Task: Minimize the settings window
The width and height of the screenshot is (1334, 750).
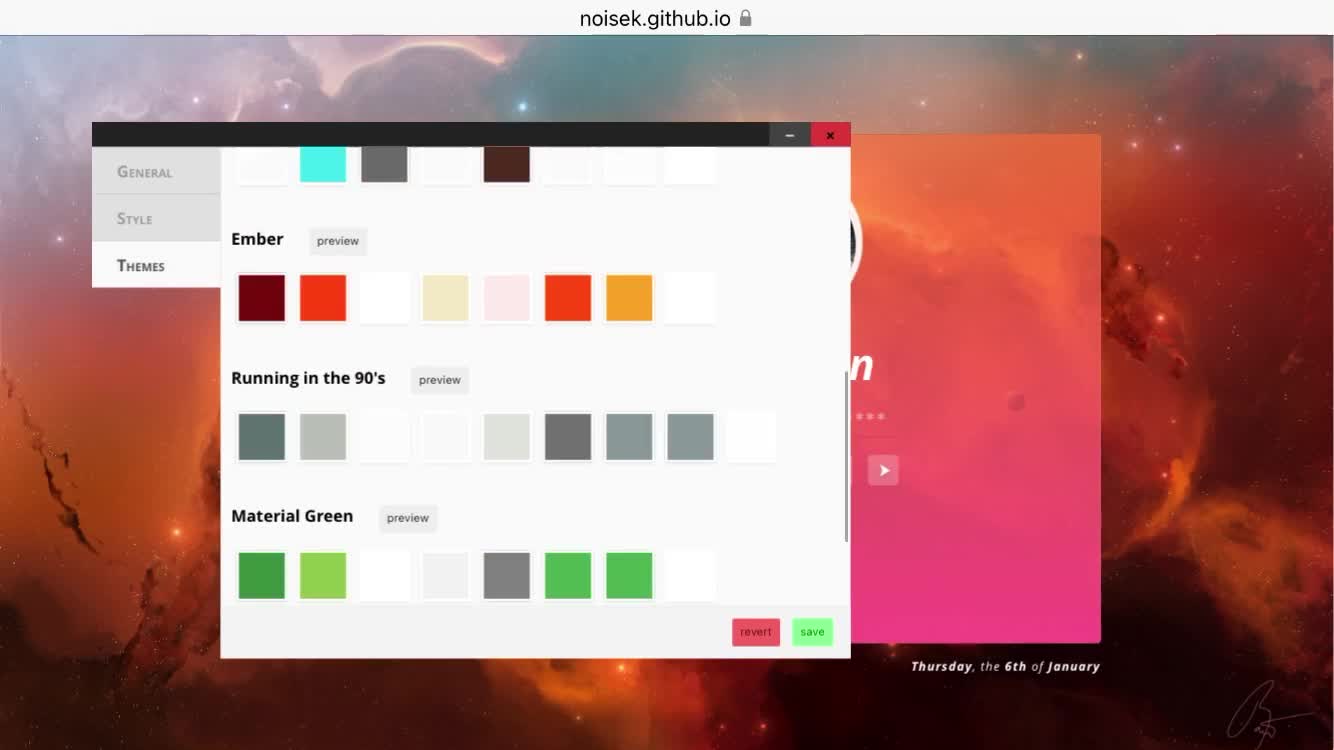Action: point(789,134)
